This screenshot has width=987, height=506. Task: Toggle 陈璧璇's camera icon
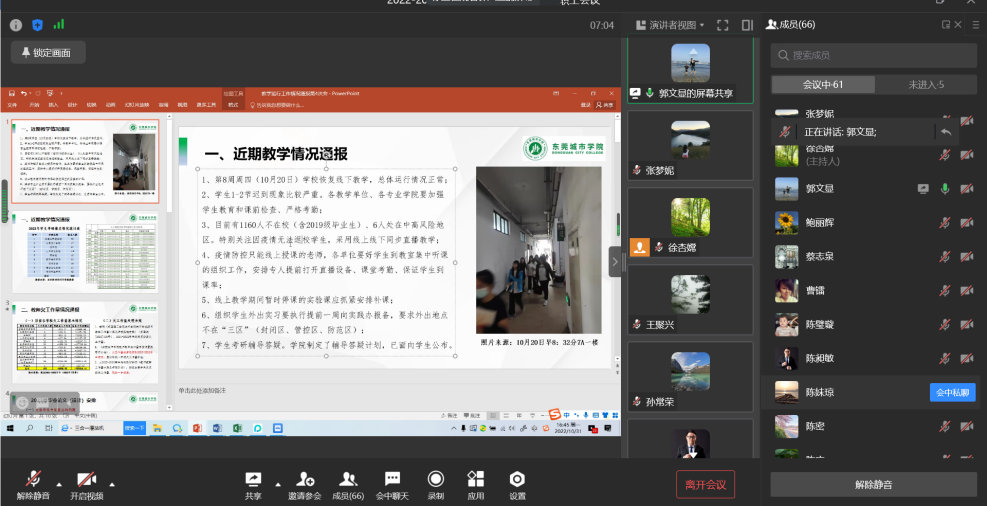coord(967,324)
